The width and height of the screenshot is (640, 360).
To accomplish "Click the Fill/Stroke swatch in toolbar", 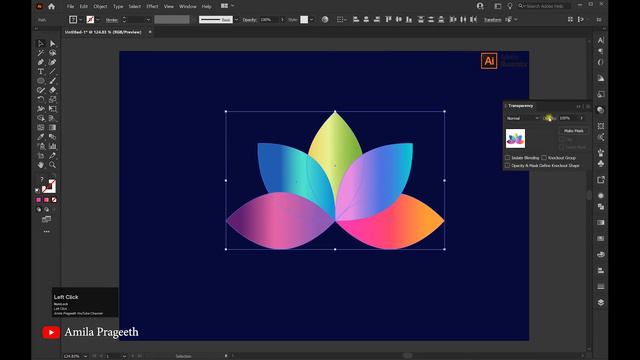I will pos(49,186).
